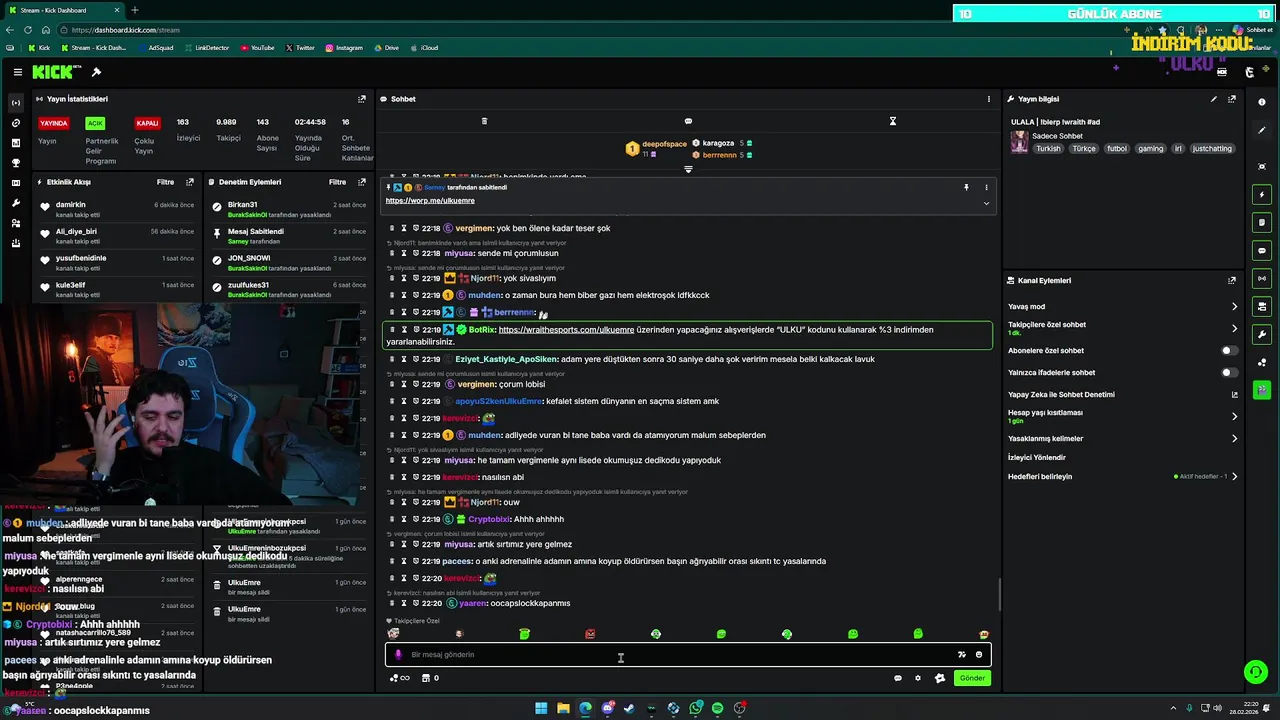Viewport: 1280px width, 720px height.
Task: Click the speech bubble icon in chat toolbar
Action: tap(688, 121)
